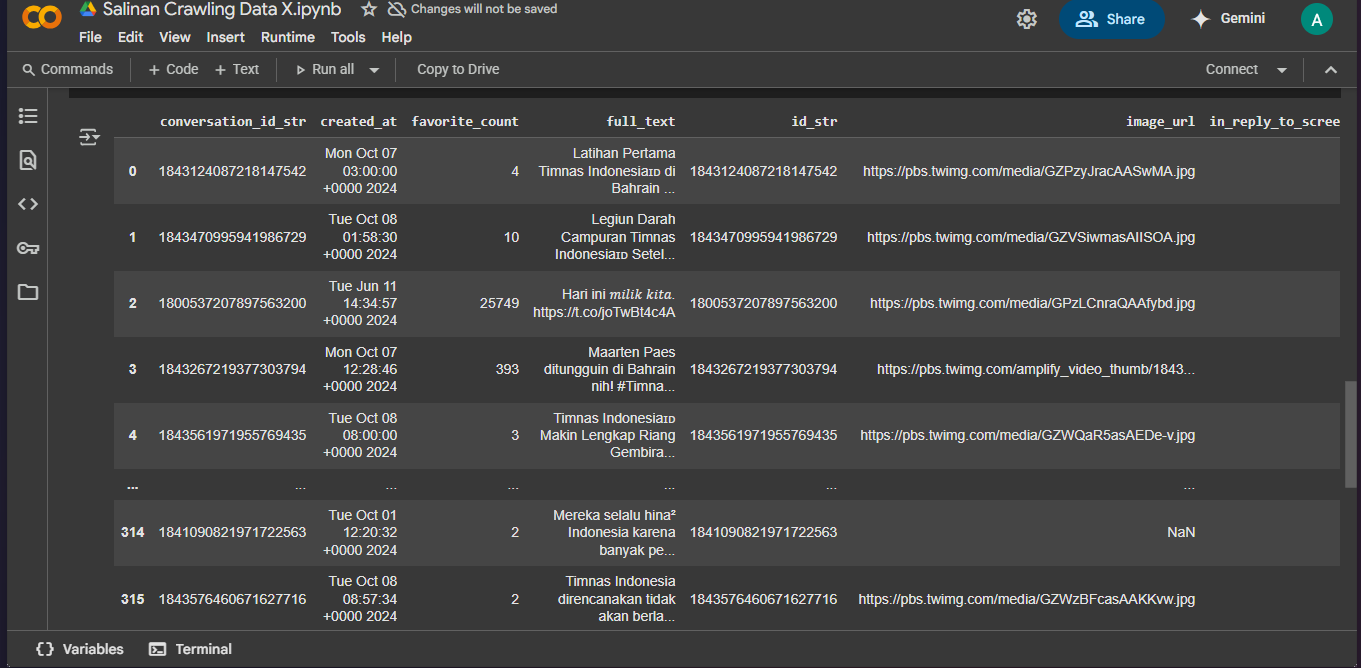The width and height of the screenshot is (1361, 668).
Task: Add a new Code cell
Action: pyautogui.click(x=173, y=69)
